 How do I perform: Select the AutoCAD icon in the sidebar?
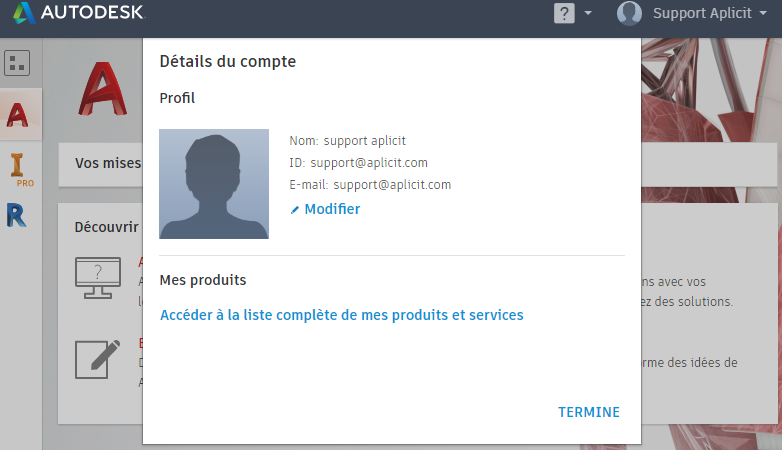[x=17, y=114]
